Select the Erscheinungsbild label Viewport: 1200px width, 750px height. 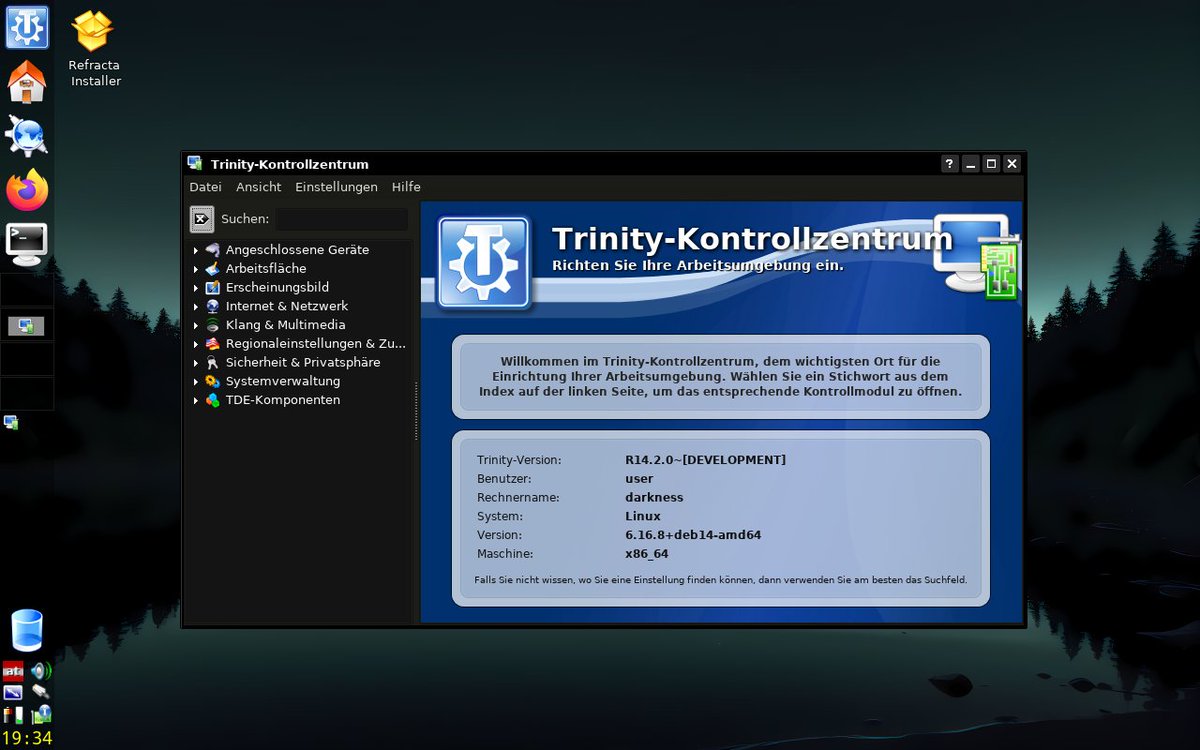[x=277, y=287]
